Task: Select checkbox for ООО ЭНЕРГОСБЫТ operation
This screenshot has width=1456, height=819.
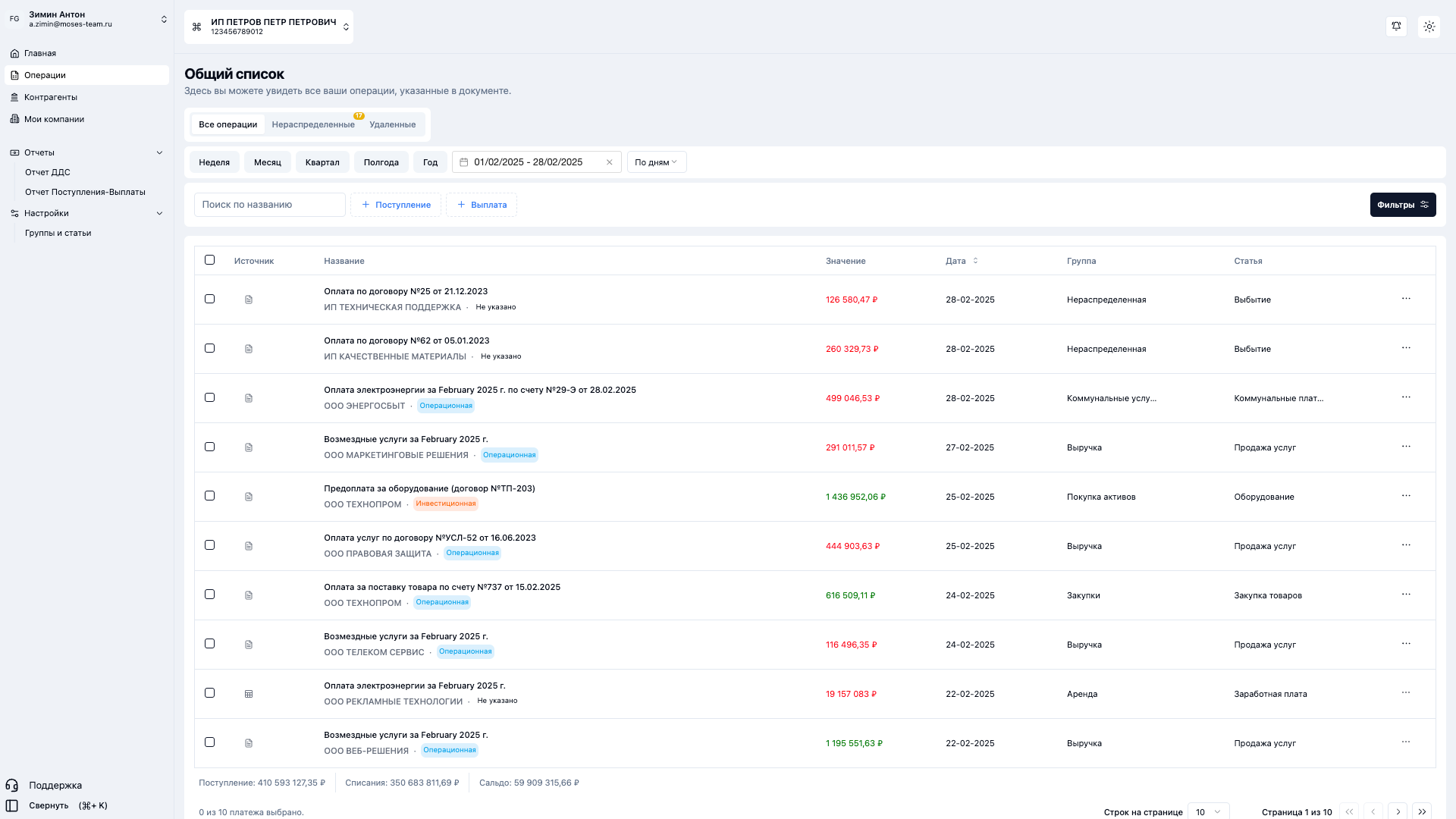Action: (210, 397)
